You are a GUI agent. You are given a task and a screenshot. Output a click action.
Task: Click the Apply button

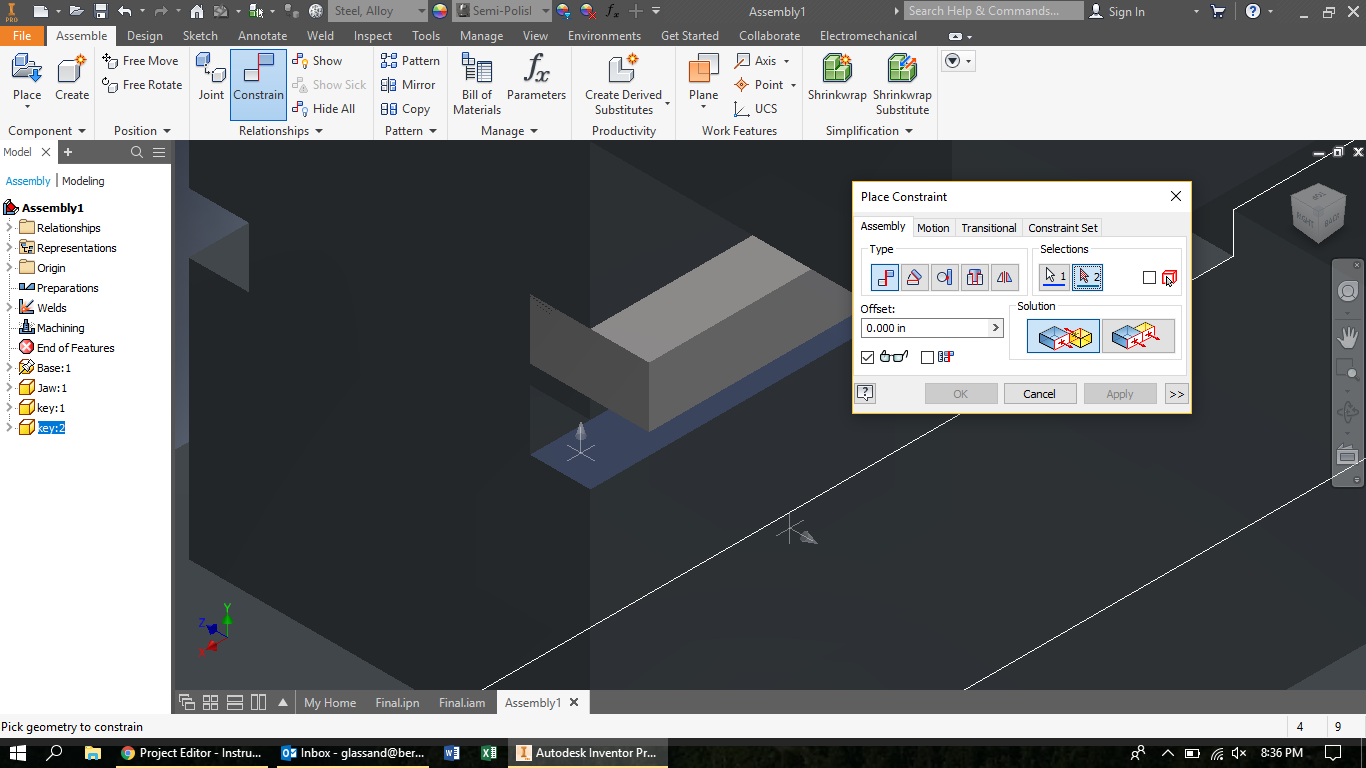click(x=1120, y=394)
